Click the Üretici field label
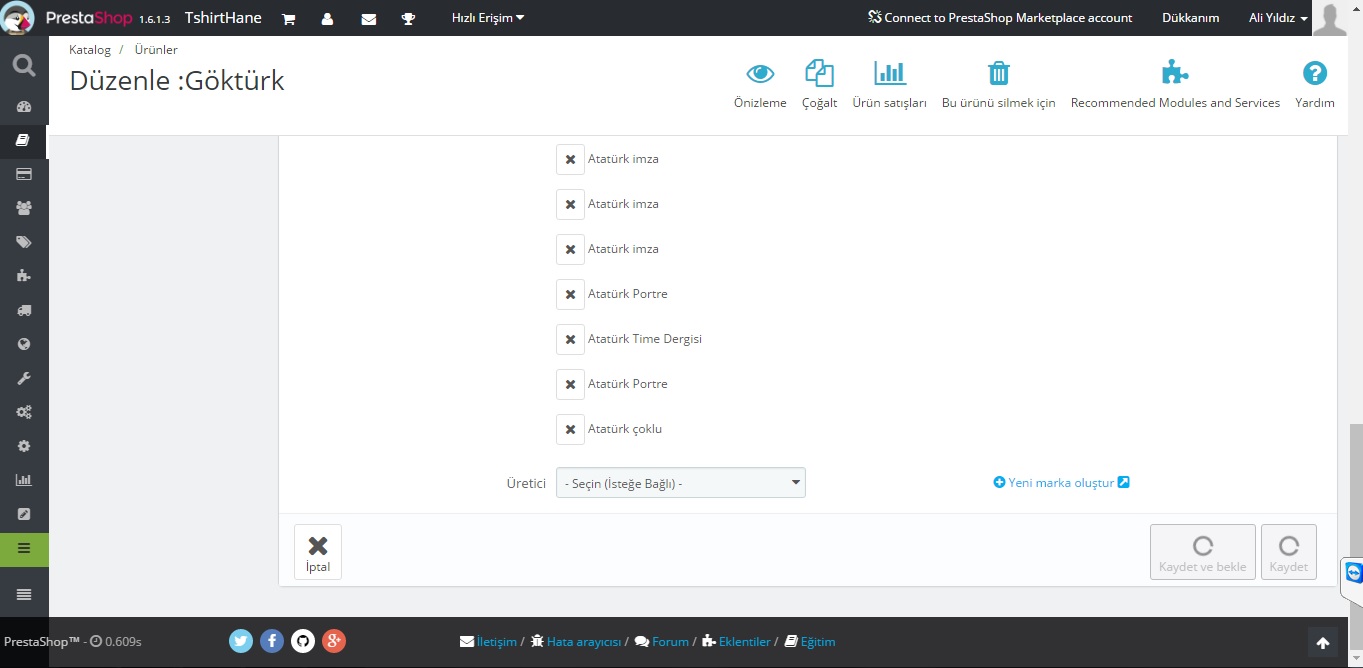1363x668 pixels. (526, 483)
